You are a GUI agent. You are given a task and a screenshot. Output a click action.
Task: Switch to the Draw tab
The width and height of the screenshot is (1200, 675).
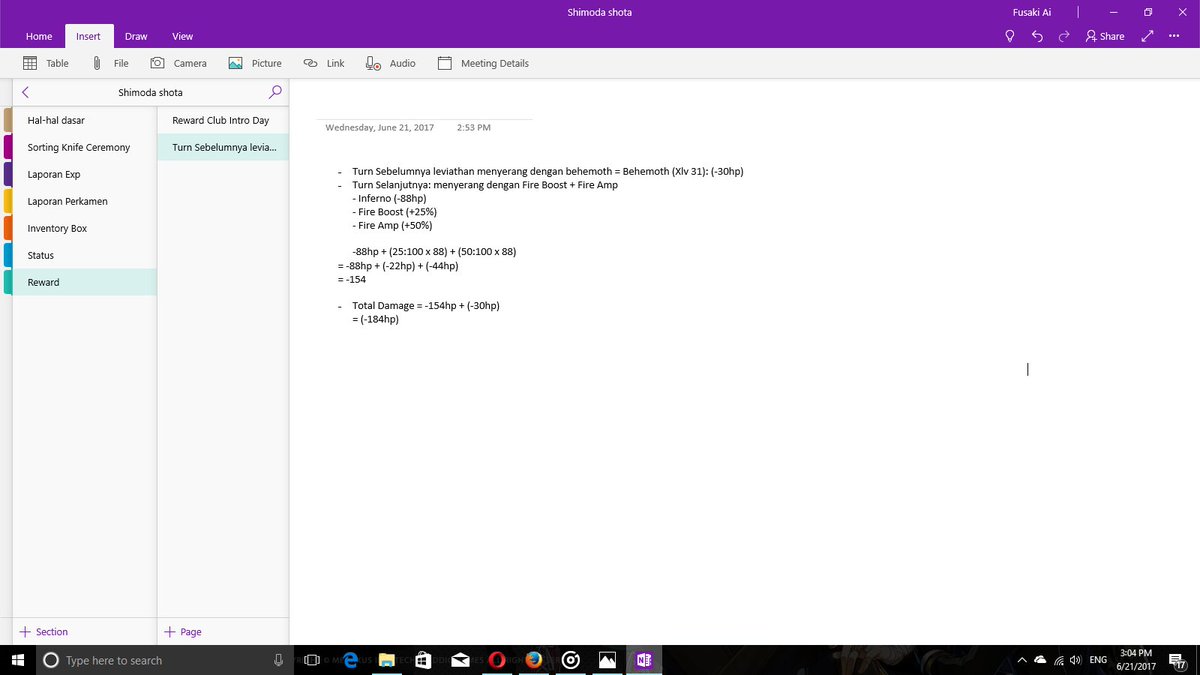(x=136, y=36)
